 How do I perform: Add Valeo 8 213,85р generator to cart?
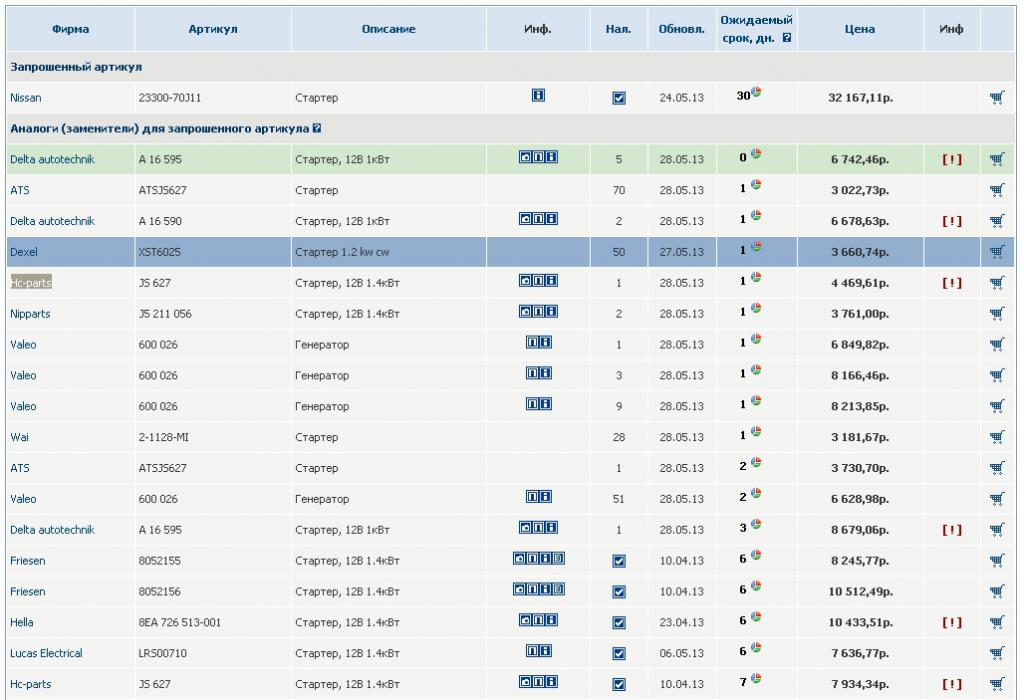pos(997,406)
